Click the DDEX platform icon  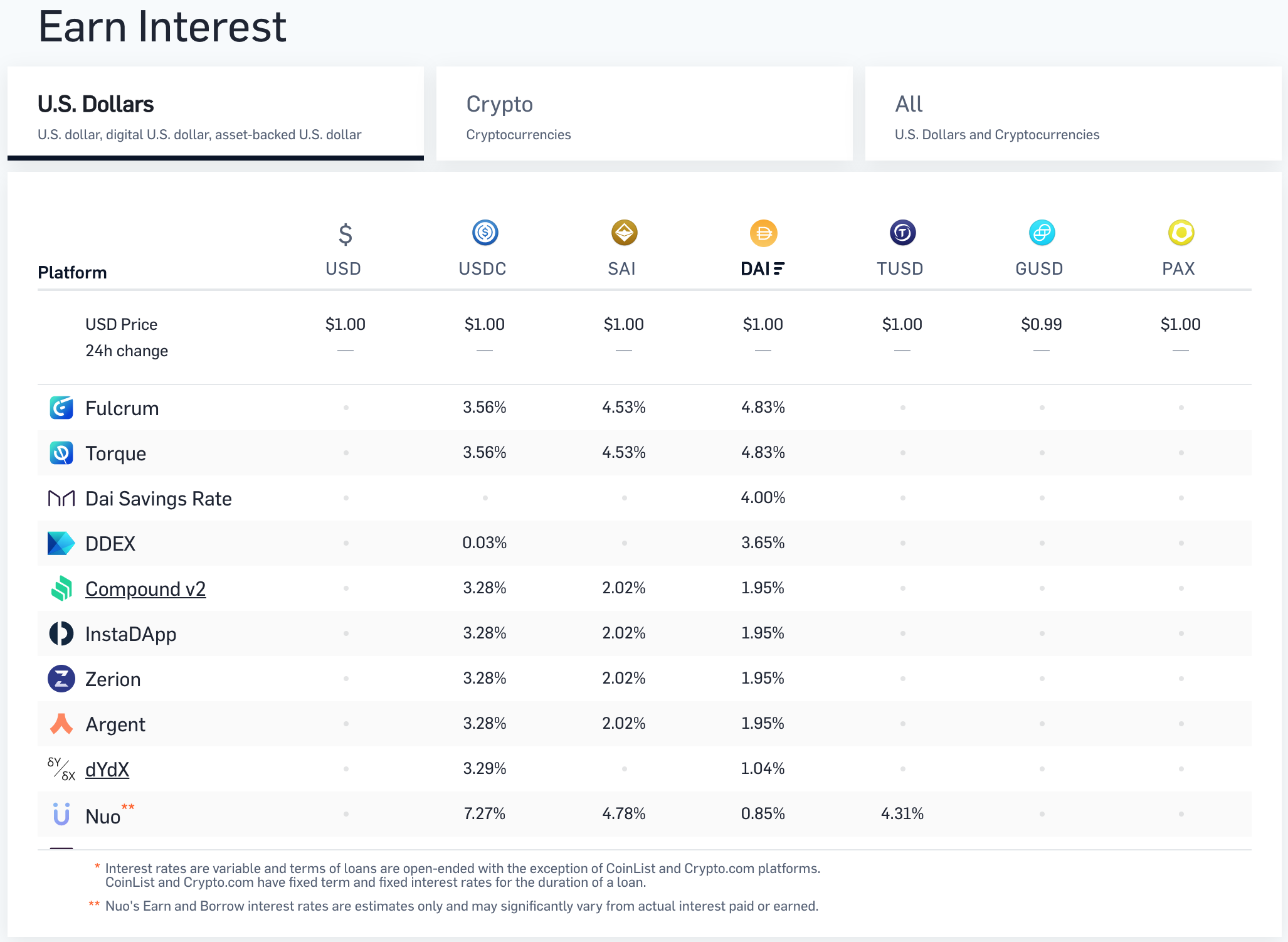point(61,543)
